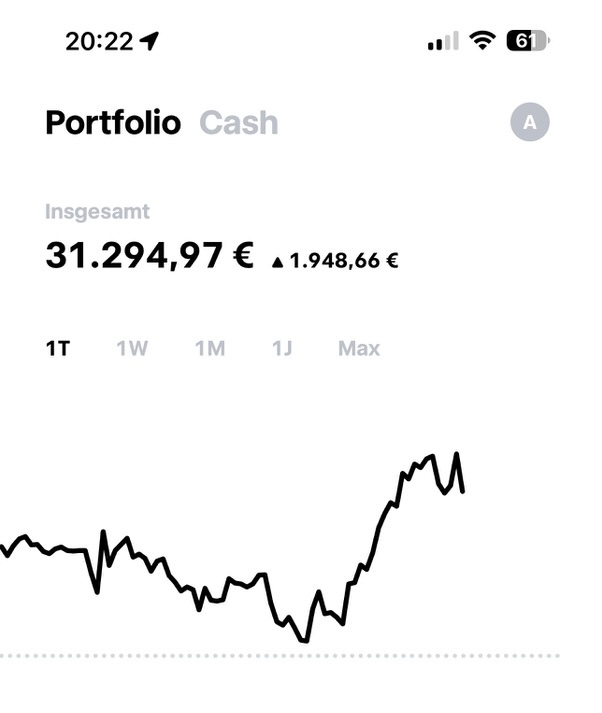The width and height of the screenshot is (602, 713).
Task: Open the account avatar "A" icon
Action: 530,123
